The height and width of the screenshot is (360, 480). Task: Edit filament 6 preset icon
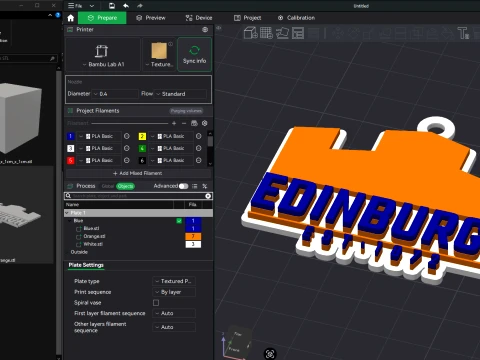point(199,160)
